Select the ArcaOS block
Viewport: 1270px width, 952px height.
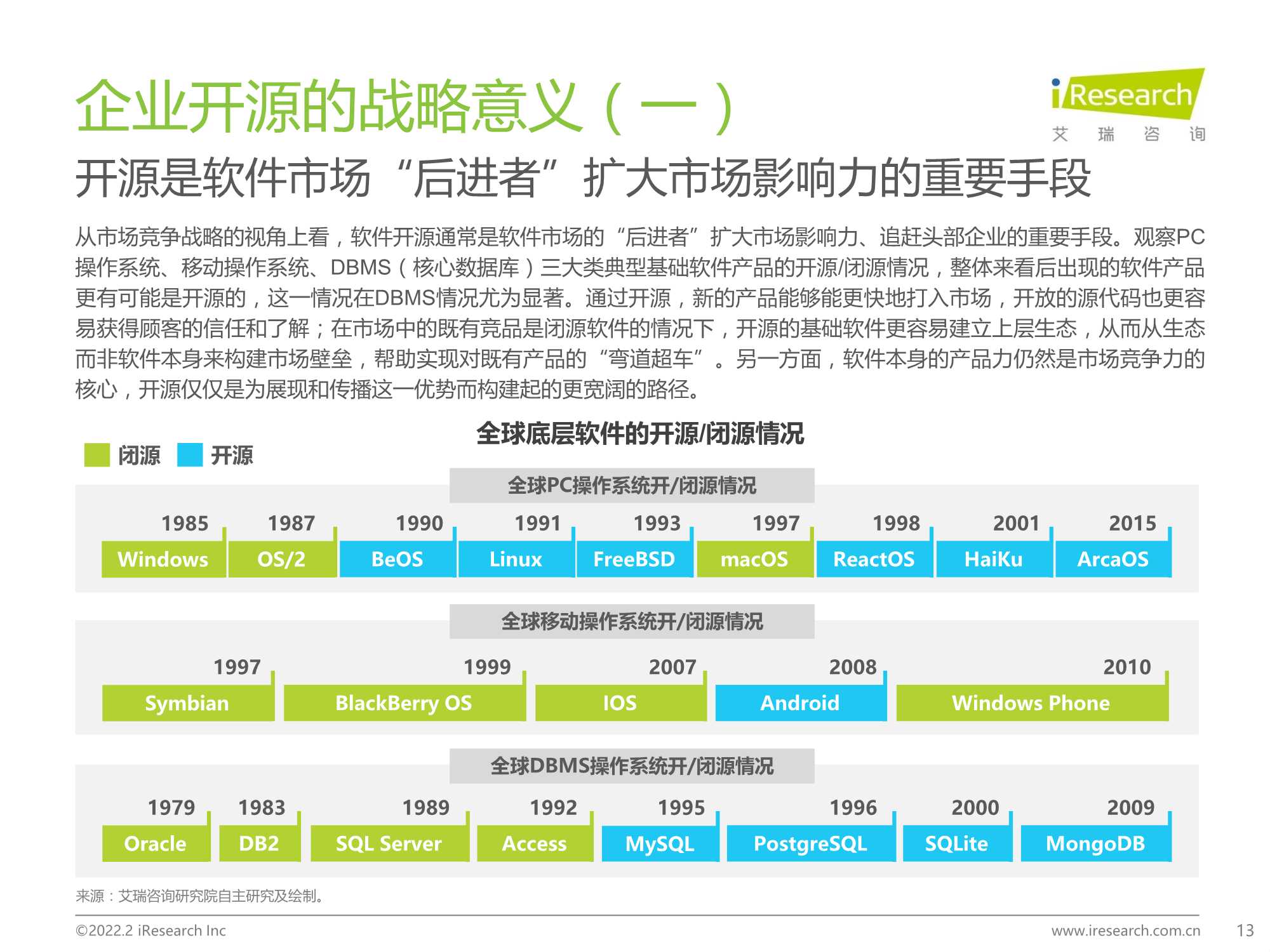pyautogui.click(x=1113, y=559)
